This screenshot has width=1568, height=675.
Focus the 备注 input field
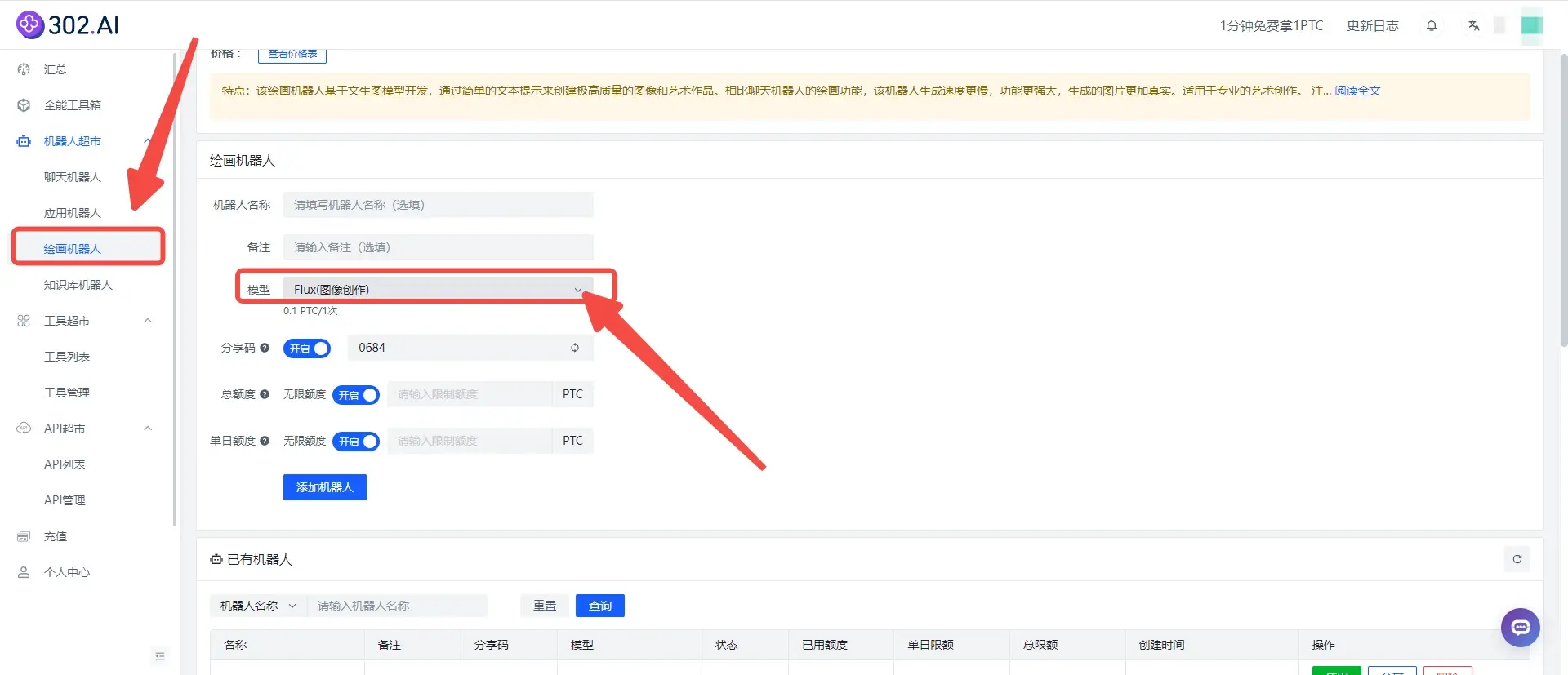point(438,247)
